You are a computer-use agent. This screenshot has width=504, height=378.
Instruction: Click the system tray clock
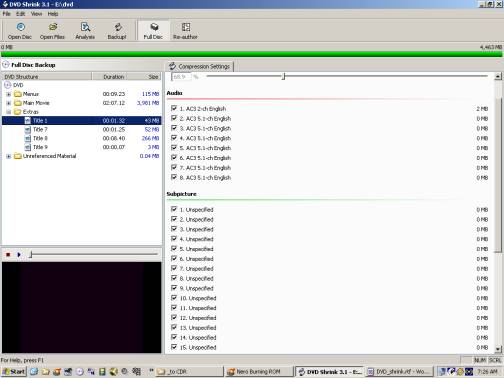coord(487,371)
